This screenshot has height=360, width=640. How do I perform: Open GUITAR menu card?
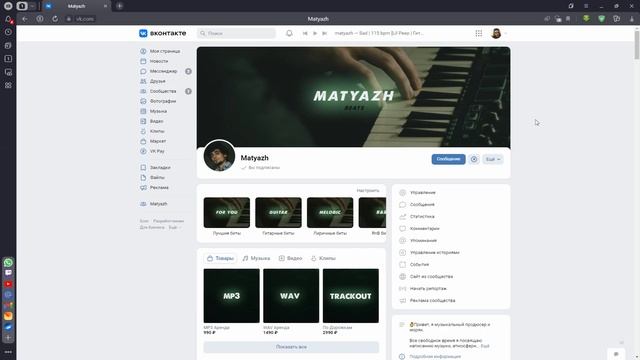tap(278, 213)
